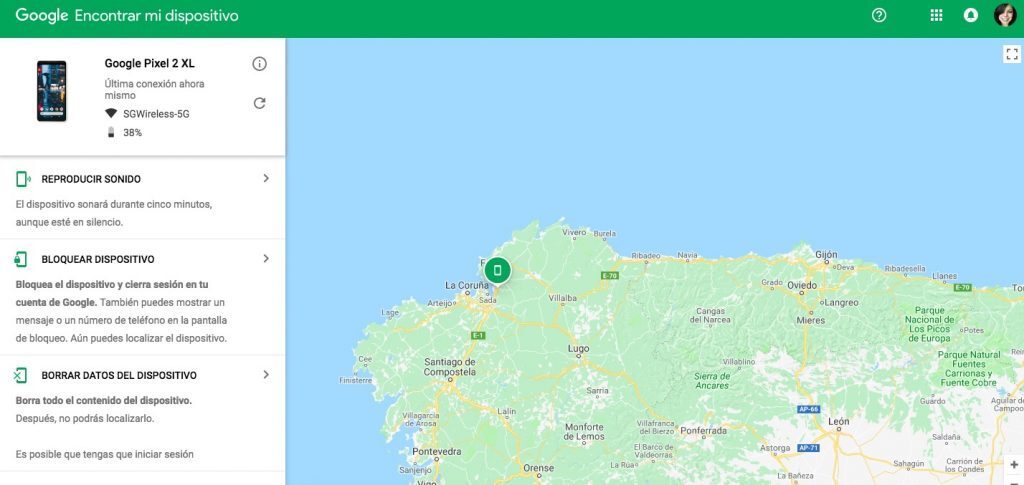Image resolution: width=1024 pixels, height=485 pixels.
Task: Expand Borrar Datos del Dispositivo chevron
Action: pyautogui.click(x=266, y=375)
